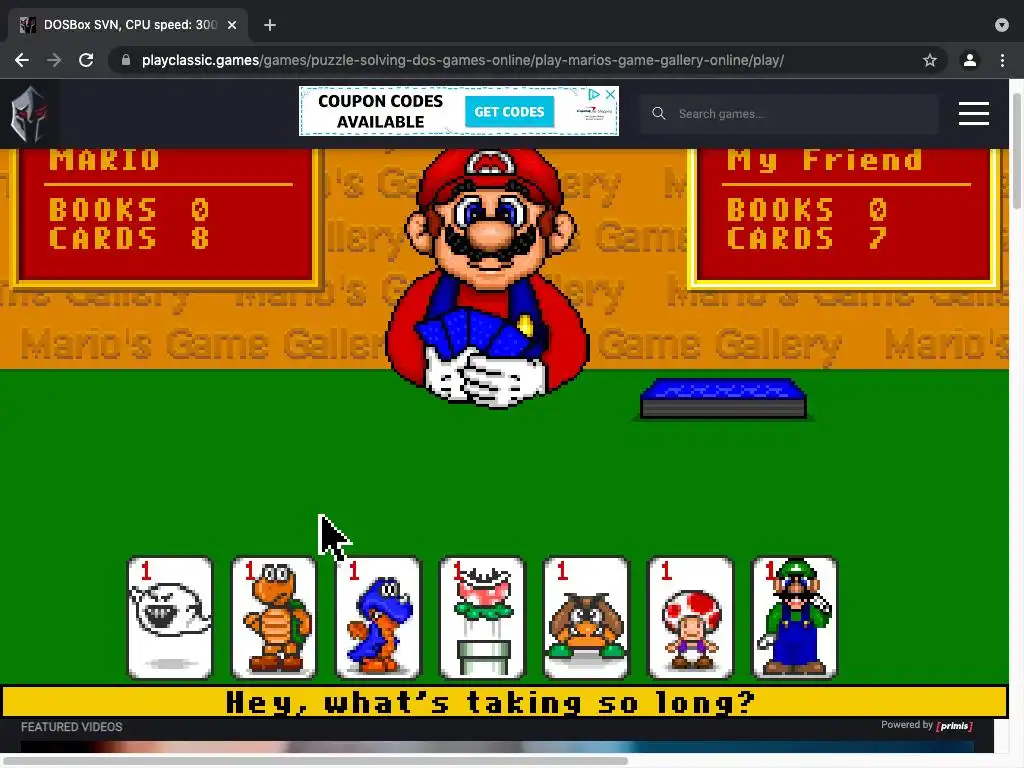The width and height of the screenshot is (1024, 768).
Task: Click Mario holding his cards
Action: point(487,278)
